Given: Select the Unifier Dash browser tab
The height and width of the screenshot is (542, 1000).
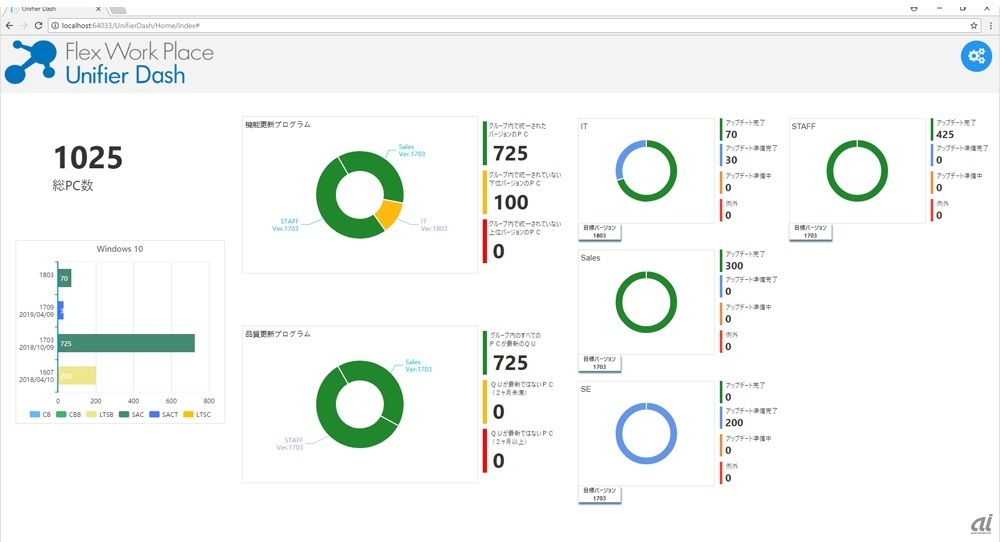Looking at the screenshot, I should (40, 7).
